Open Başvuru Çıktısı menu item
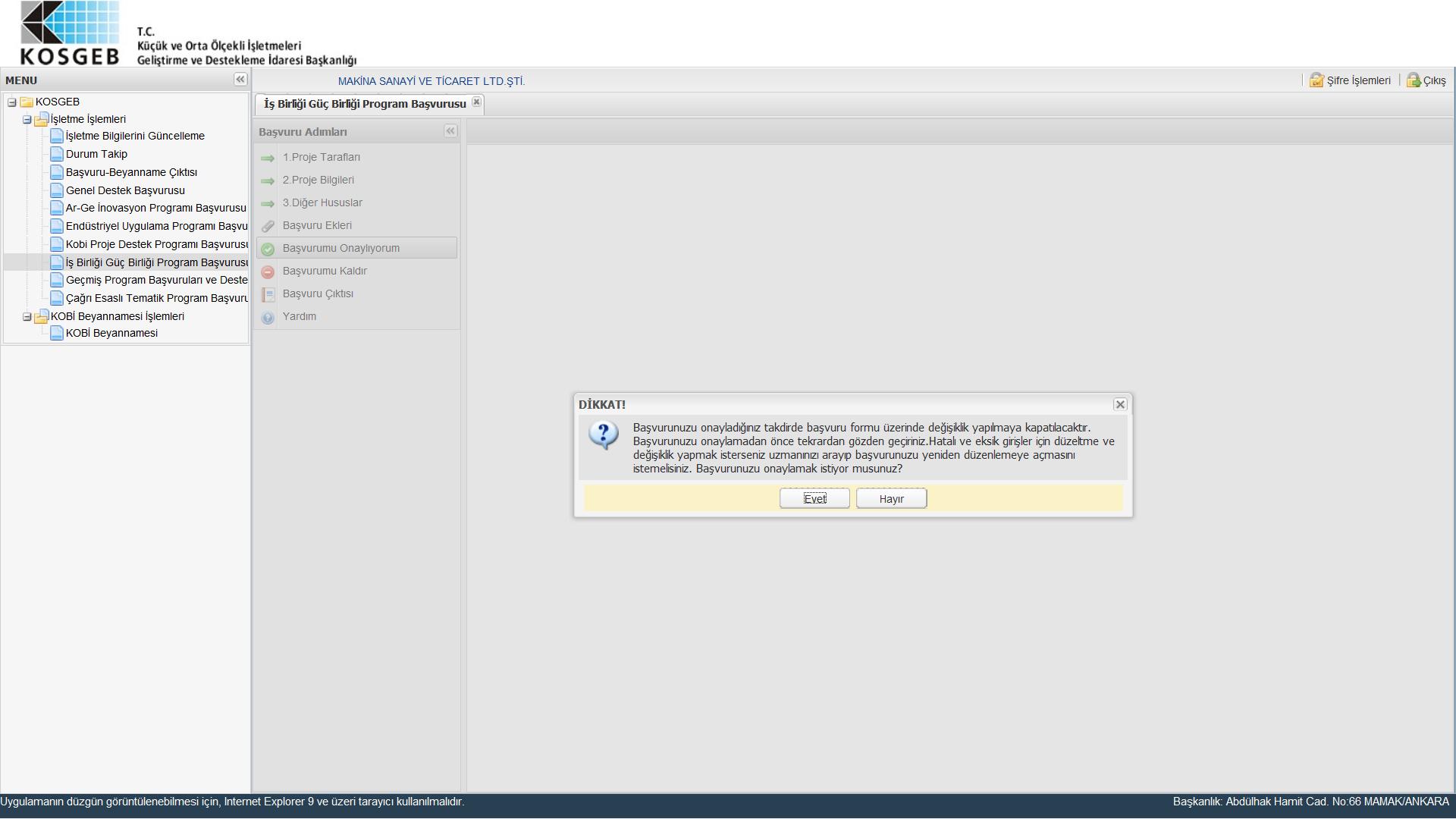Screen dimensions: 1456x819 [318, 293]
